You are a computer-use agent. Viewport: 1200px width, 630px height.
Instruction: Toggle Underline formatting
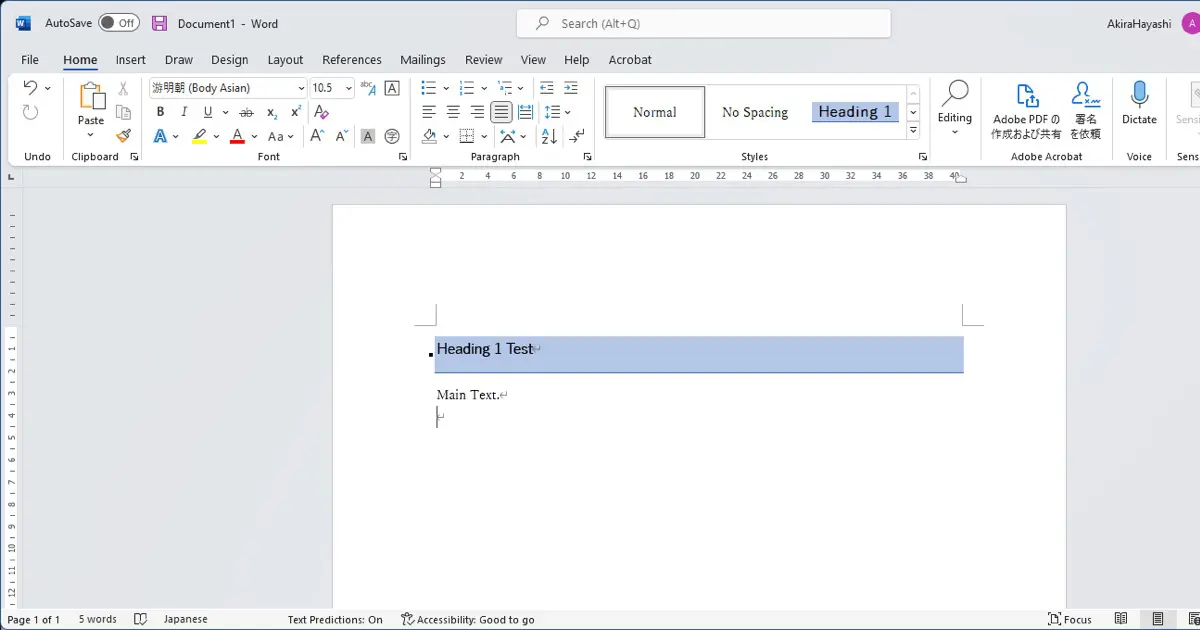[x=208, y=112]
